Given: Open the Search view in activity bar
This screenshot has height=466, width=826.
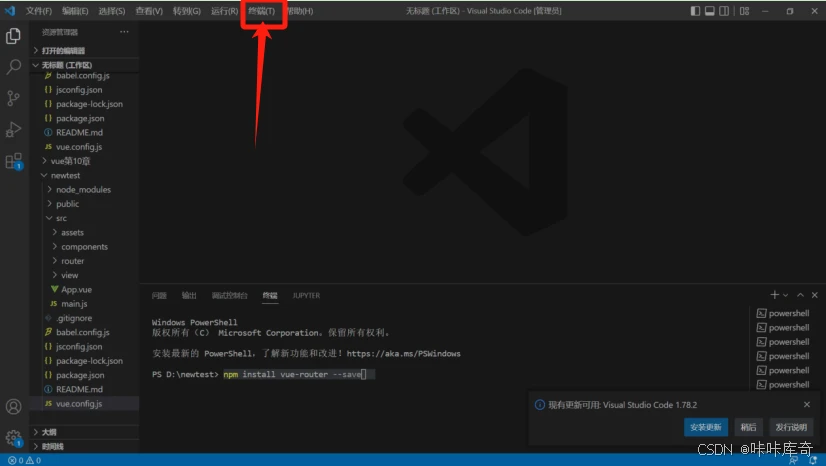Looking at the screenshot, I should pyautogui.click(x=13, y=67).
